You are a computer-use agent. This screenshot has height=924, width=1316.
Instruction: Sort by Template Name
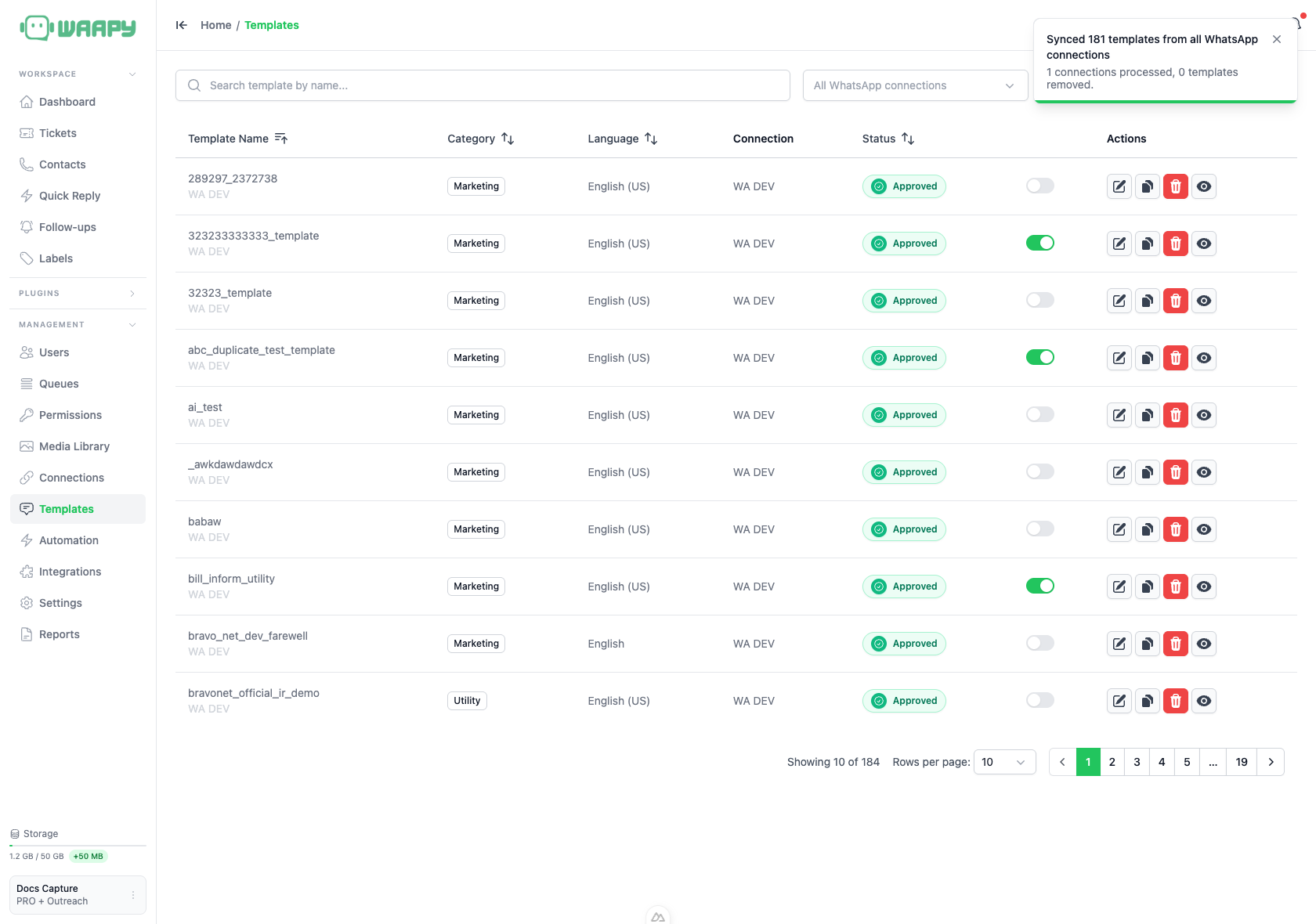tap(238, 139)
